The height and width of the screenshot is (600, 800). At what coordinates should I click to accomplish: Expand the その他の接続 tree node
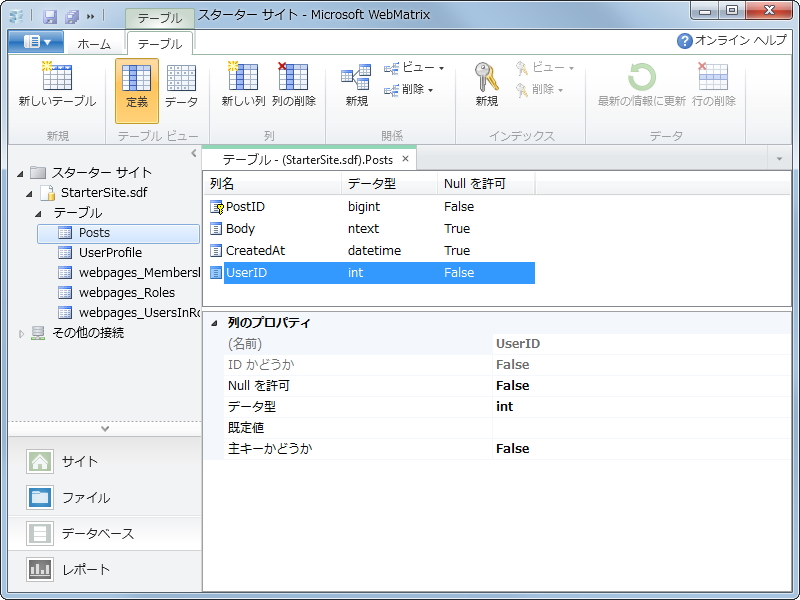21,334
